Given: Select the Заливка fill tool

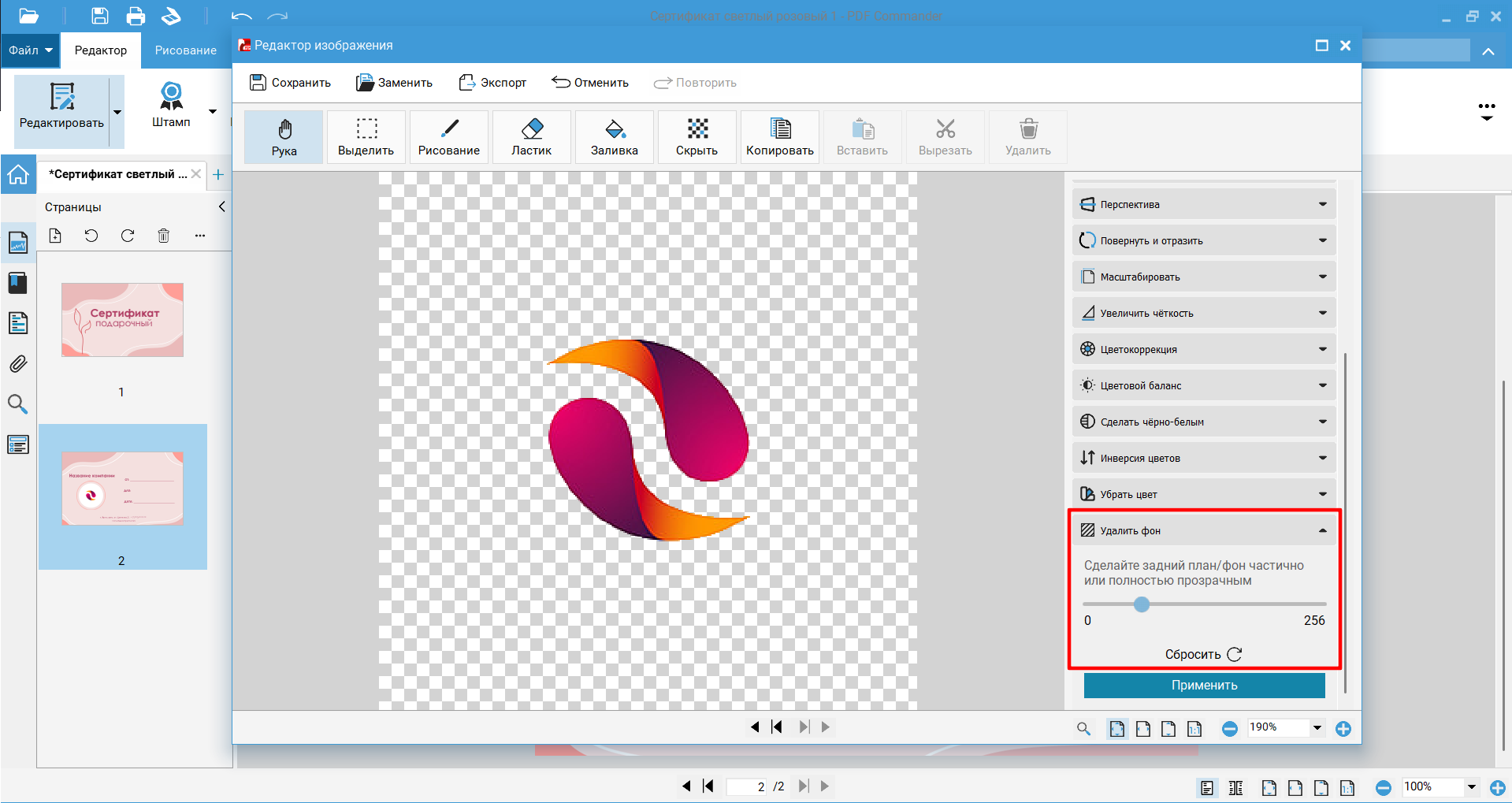Looking at the screenshot, I should pyautogui.click(x=614, y=137).
